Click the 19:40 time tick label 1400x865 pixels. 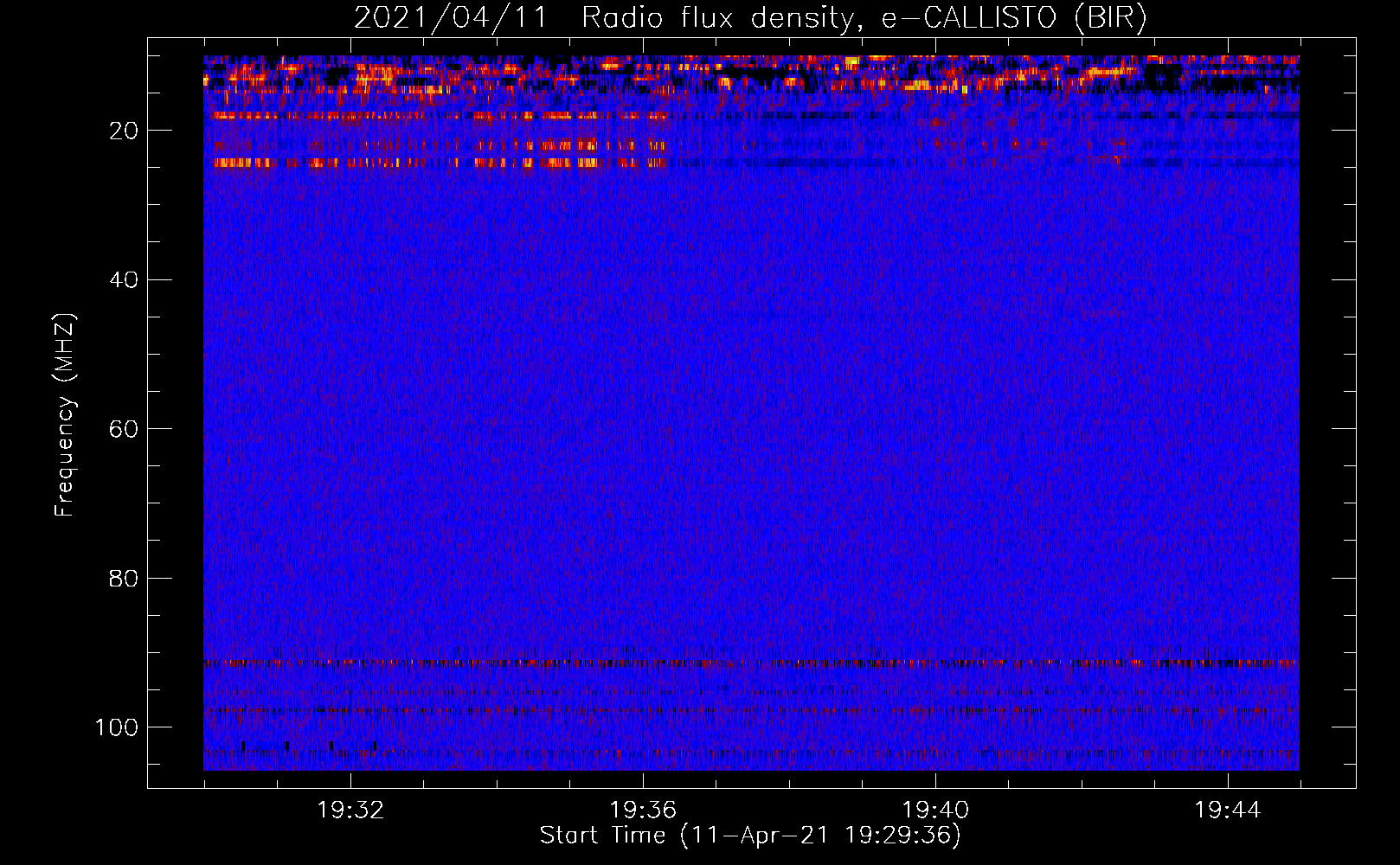coord(935,811)
